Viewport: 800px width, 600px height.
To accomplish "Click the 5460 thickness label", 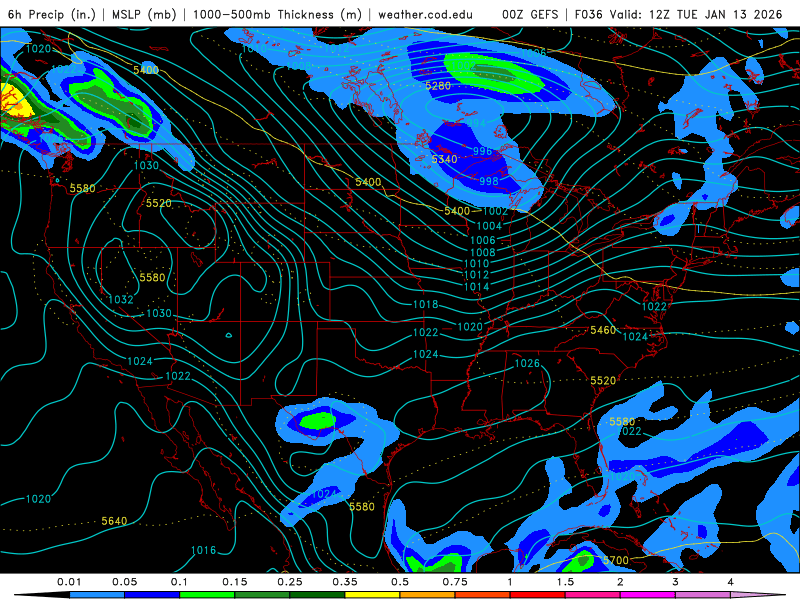I will (x=603, y=330).
